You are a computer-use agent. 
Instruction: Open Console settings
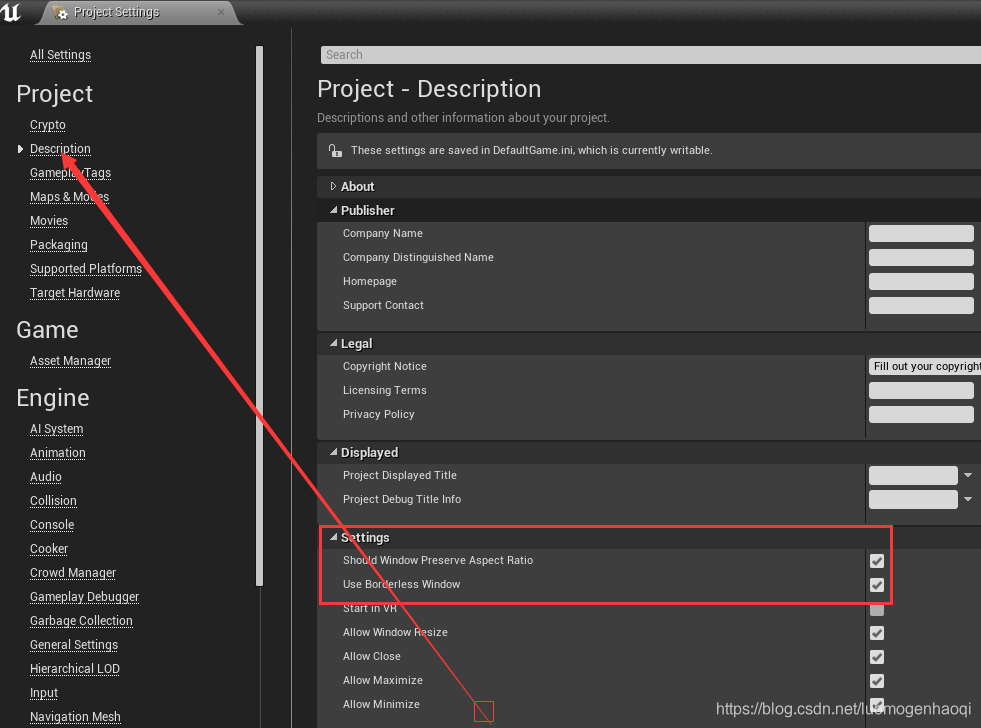coord(52,525)
